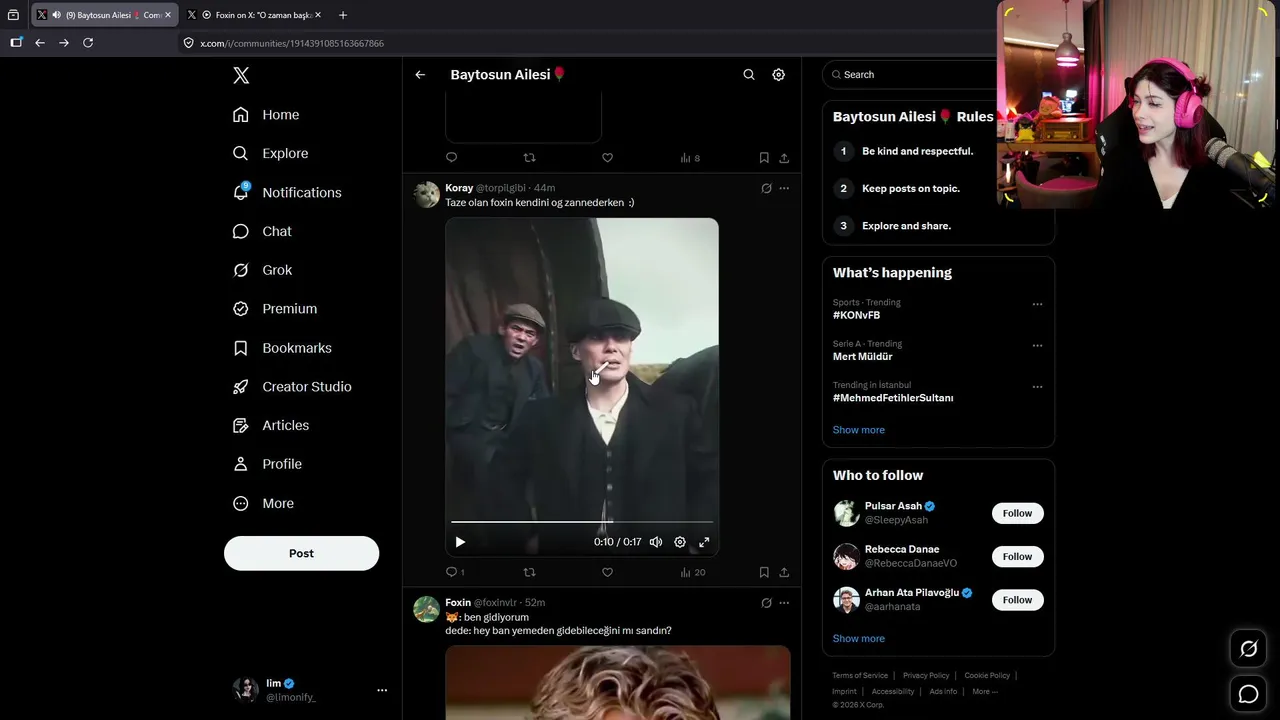
Task: Open Explore from sidebar
Action: point(270,153)
